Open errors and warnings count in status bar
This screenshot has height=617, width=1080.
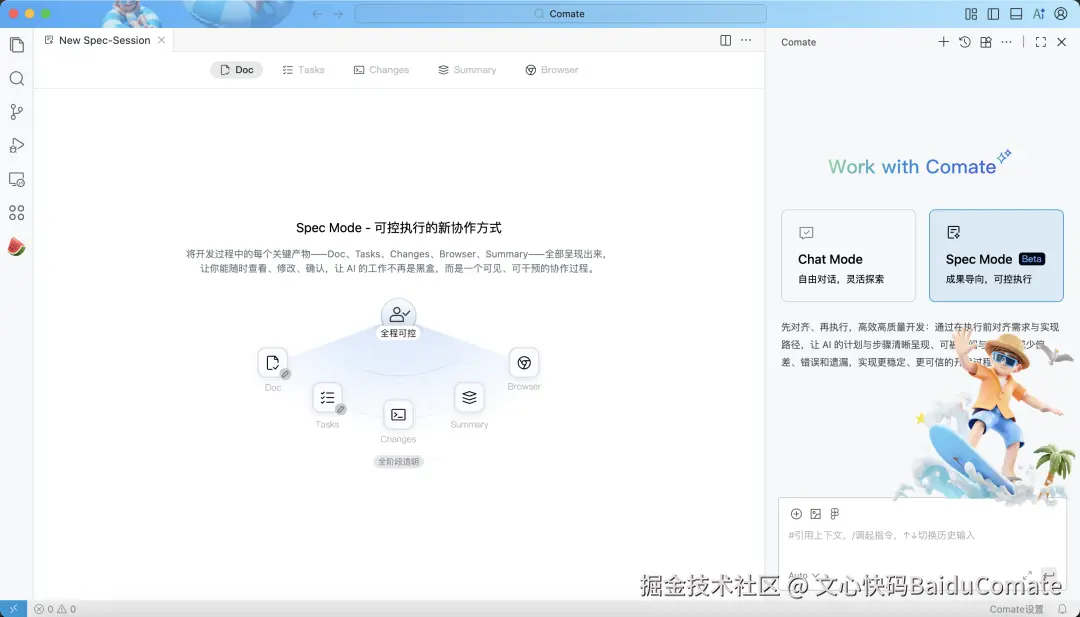coord(55,609)
